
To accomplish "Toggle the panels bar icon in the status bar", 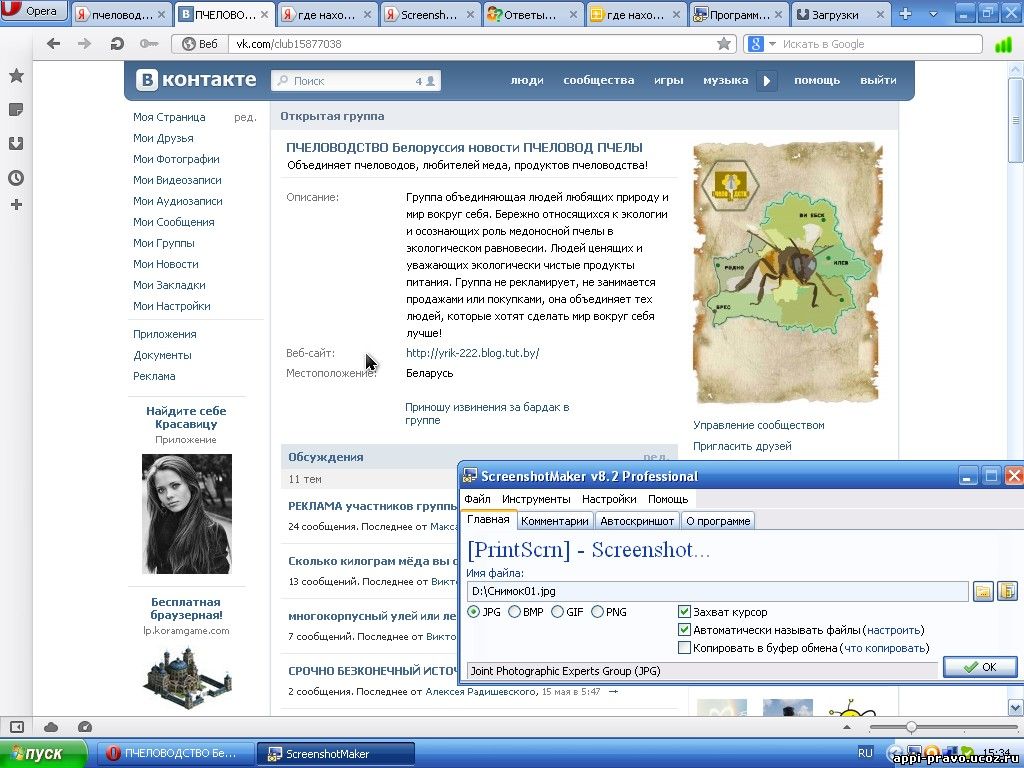I will [17, 727].
